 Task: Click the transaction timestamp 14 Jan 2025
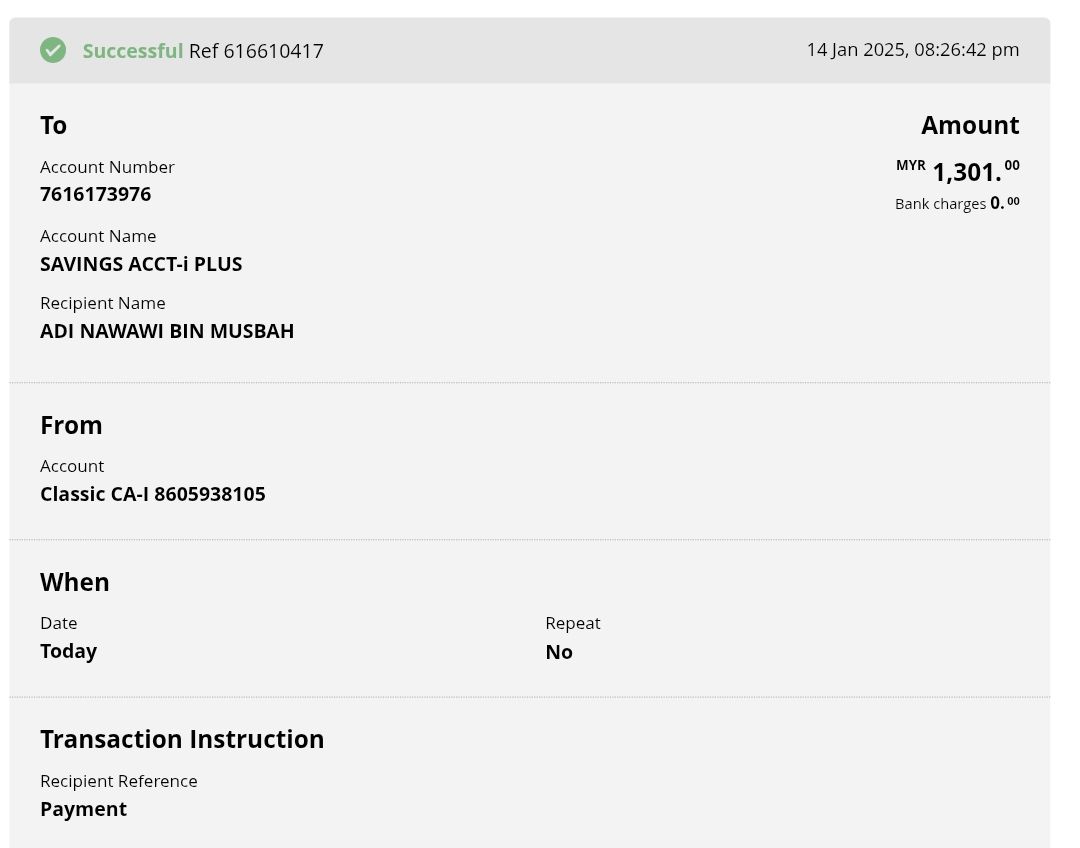click(x=912, y=50)
